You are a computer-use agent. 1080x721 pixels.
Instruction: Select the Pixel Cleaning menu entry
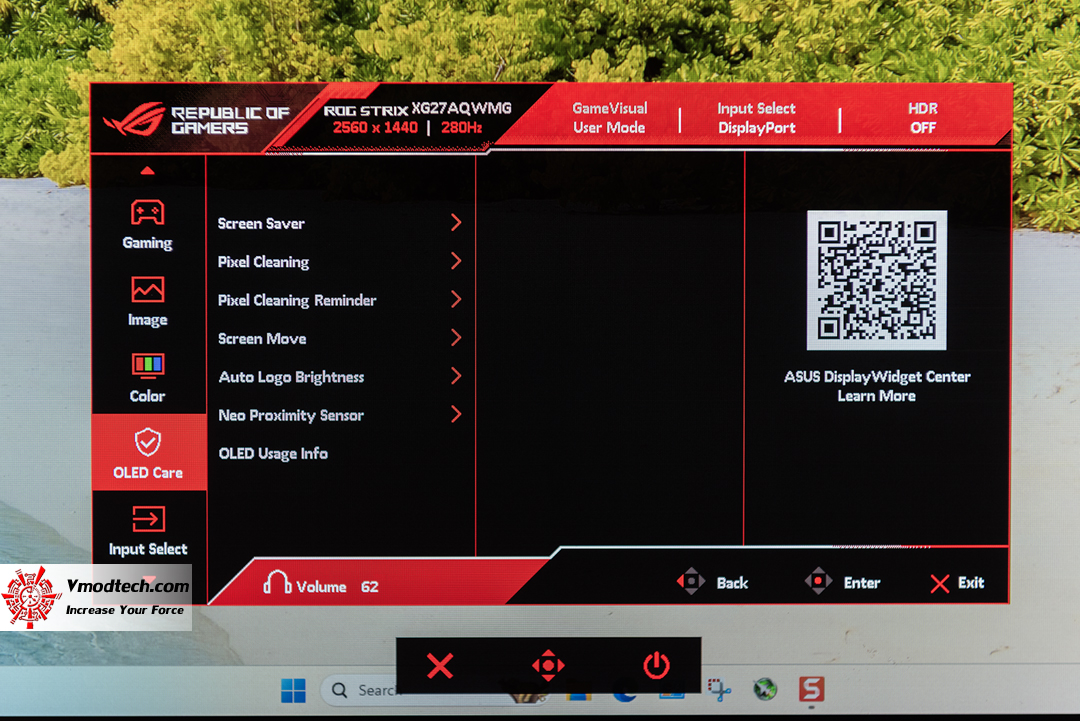click(x=263, y=262)
